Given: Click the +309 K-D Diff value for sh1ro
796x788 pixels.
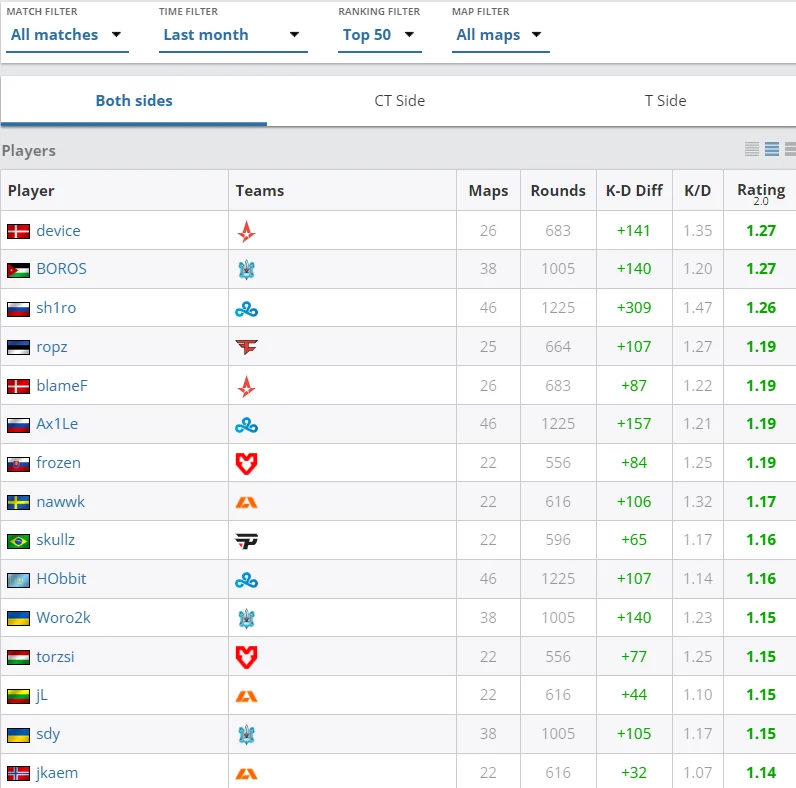Looking at the screenshot, I should click(x=634, y=308).
